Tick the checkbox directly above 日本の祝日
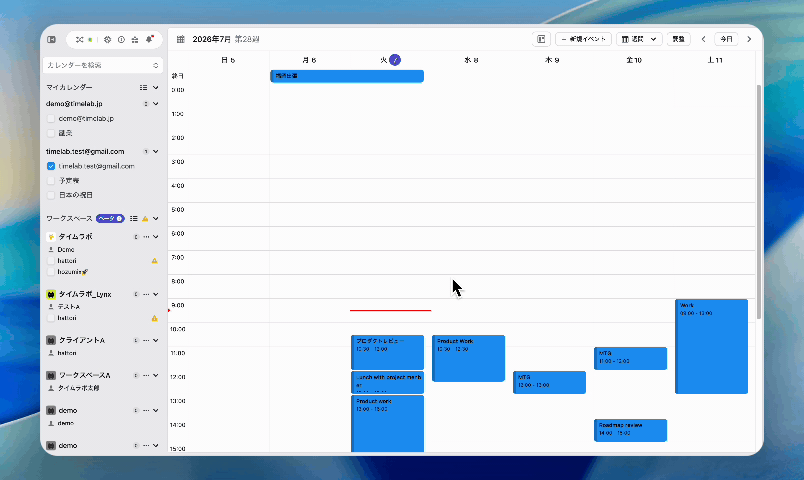The width and height of the screenshot is (804, 480). 51,181
